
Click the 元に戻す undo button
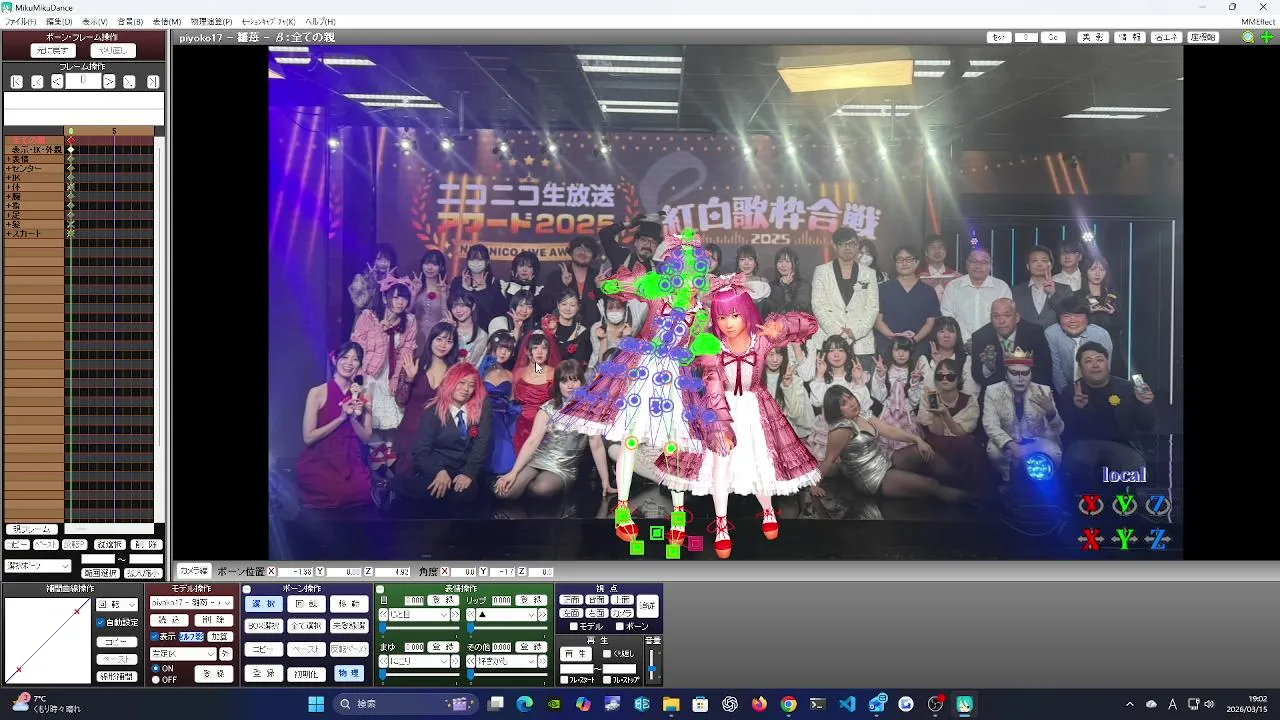52,51
